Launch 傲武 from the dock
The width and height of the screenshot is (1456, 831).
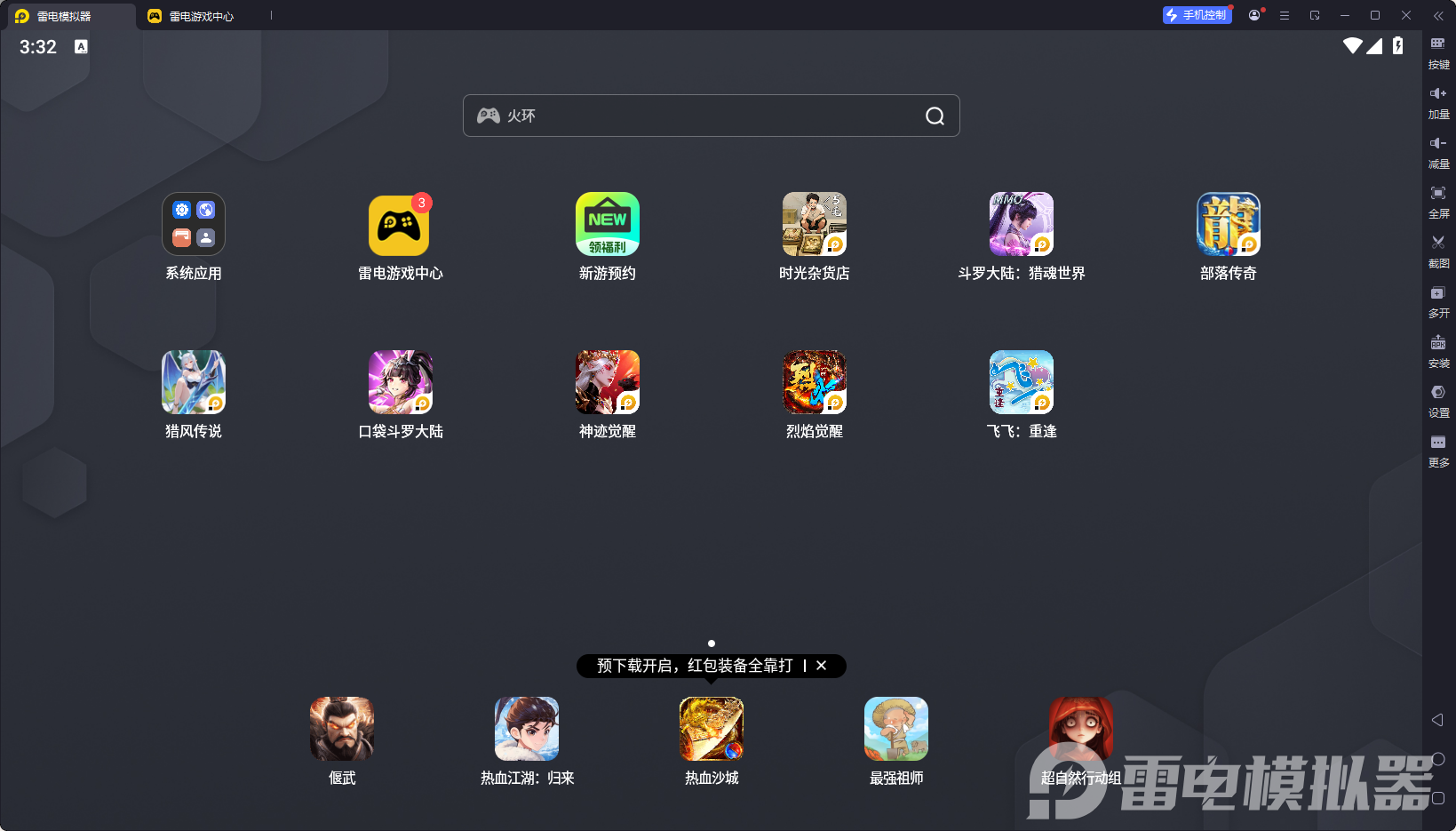(342, 729)
